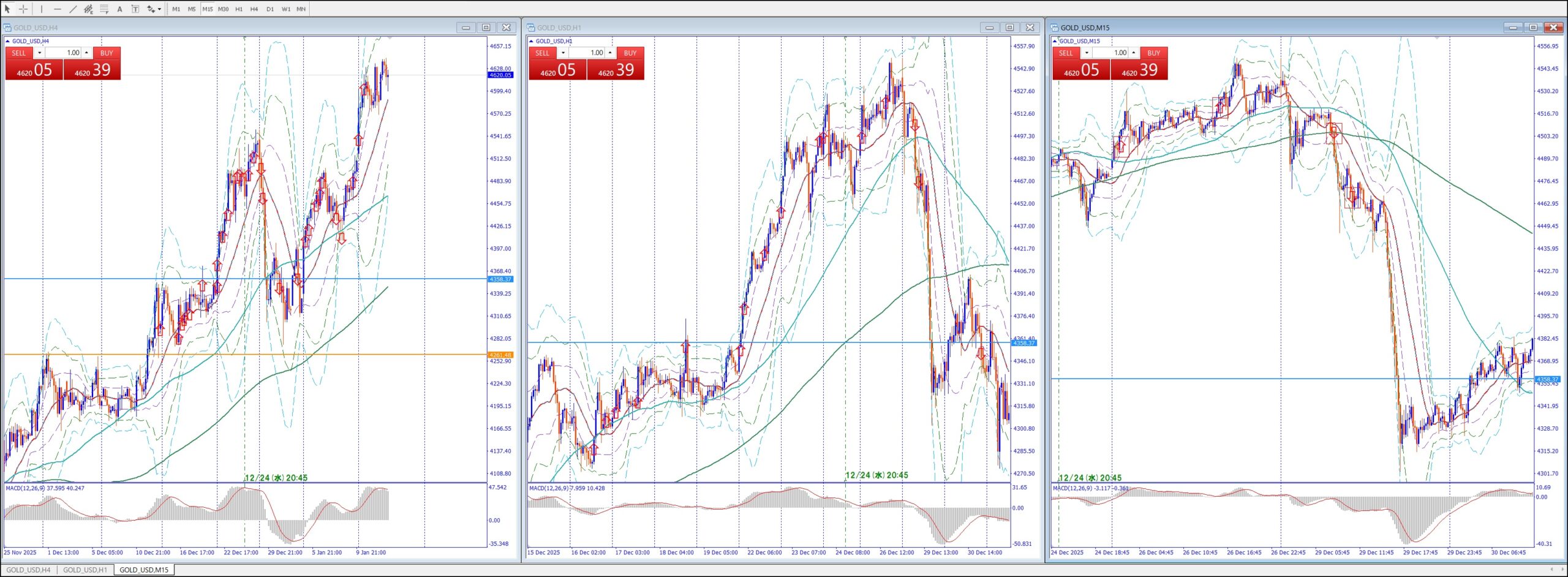Viewport: 1568px width, 577px height.
Task: Select the cursor arrow tool
Action: click(x=7, y=9)
